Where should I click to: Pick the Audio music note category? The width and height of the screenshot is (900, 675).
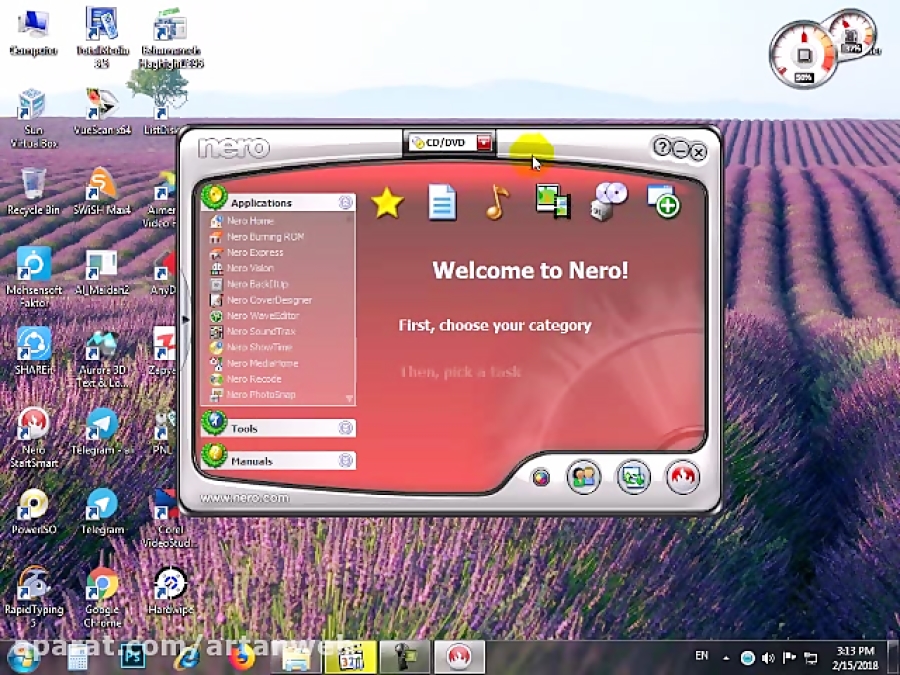tap(497, 202)
